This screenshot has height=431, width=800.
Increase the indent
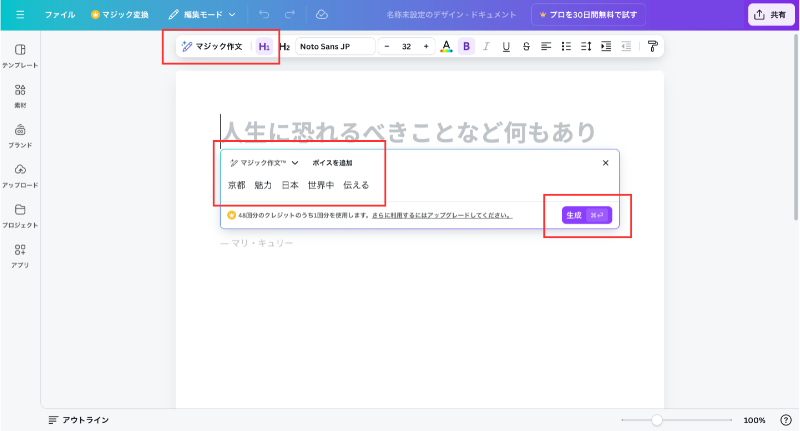[x=606, y=46]
